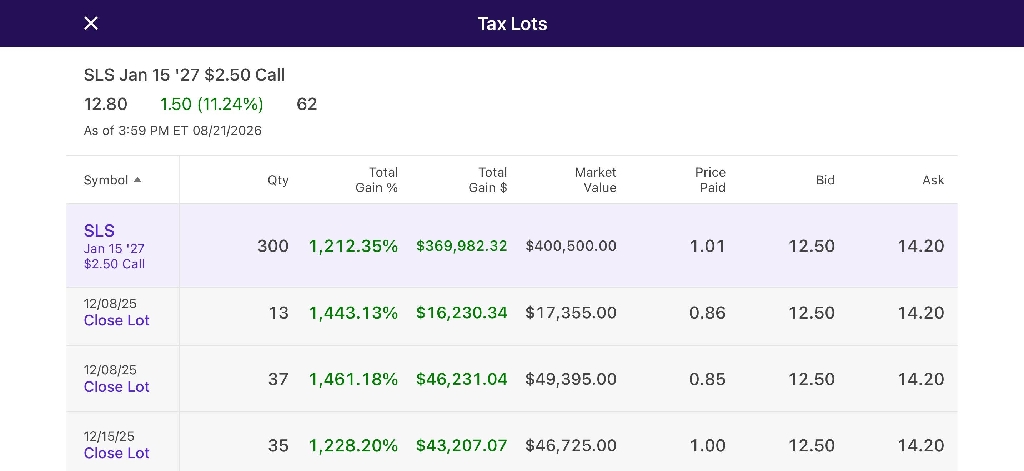1024x471 pixels.
Task: Sort by Total Gain % header
Action: (x=376, y=180)
